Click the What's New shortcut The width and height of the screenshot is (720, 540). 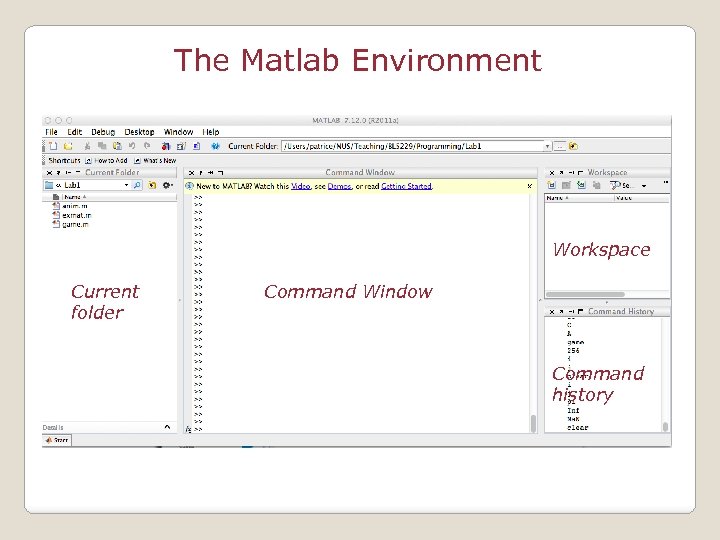[155, 160]
